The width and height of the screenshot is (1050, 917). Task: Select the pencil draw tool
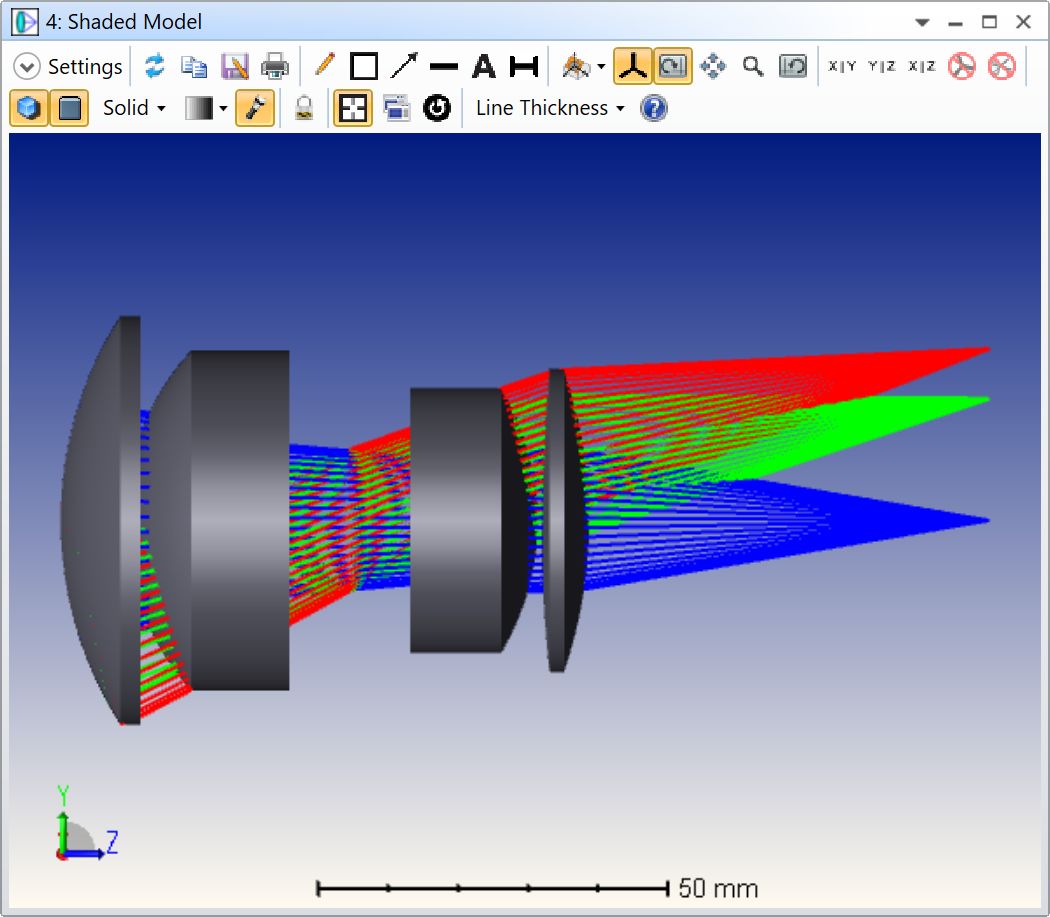pos(324,67)
